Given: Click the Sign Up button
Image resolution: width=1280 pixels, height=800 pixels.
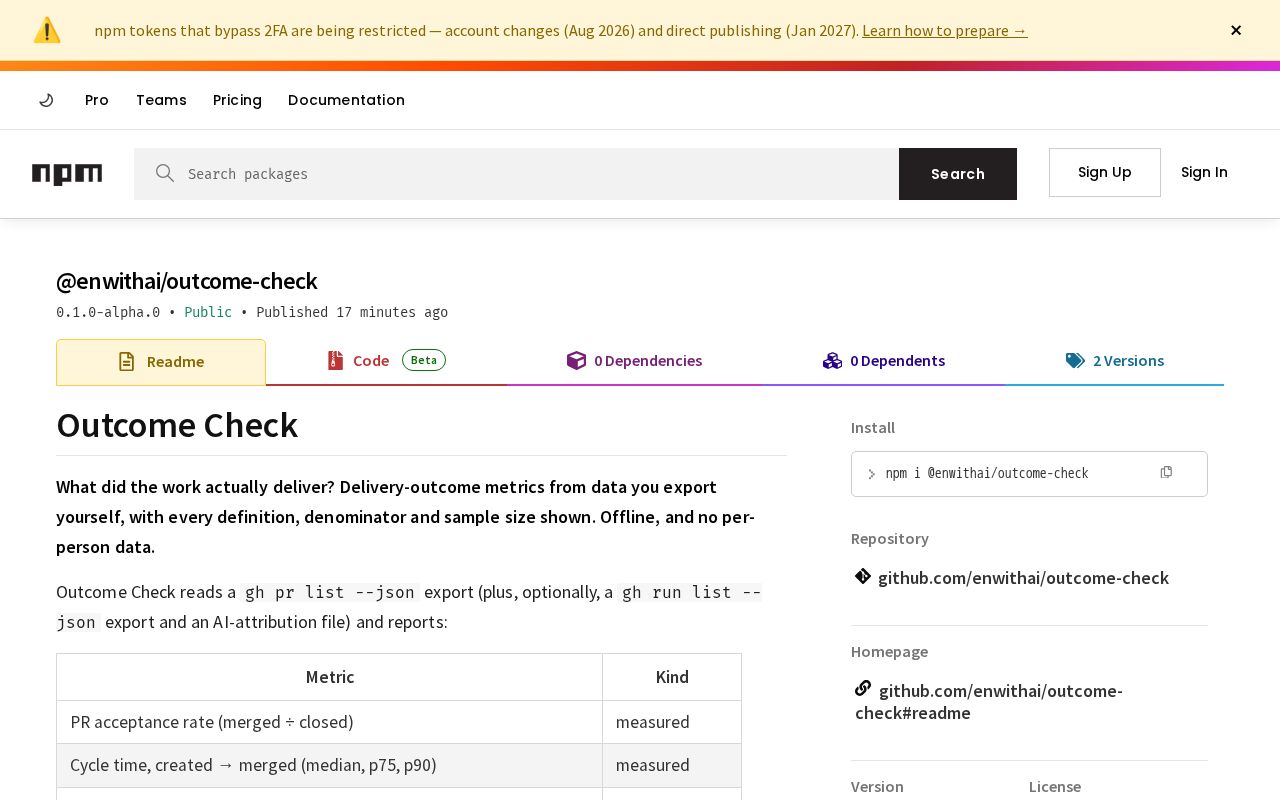Looking at the screenshot, I should (x=1105, y=172).
